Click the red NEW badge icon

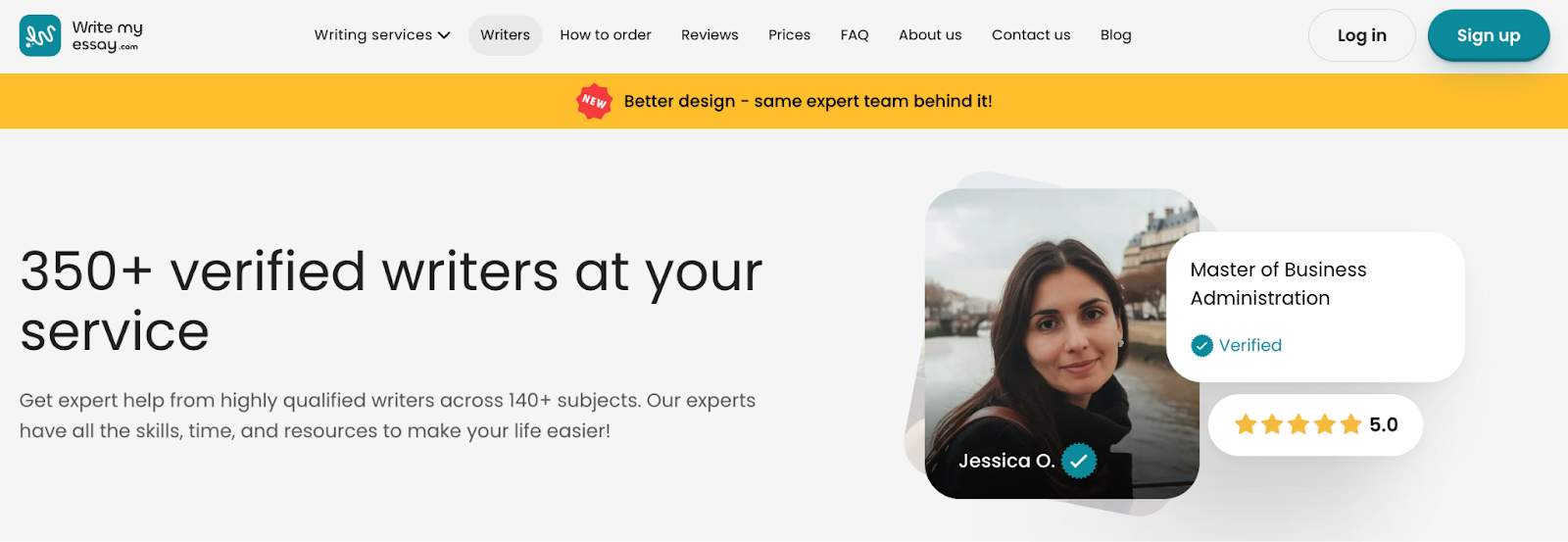(x=594, y=101)
